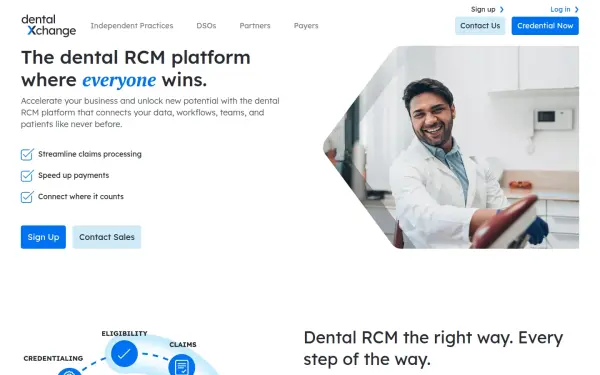The height and width of the screenshot is (375, 600).
Task: Click the chevron next to Sign up
Action: click(502, 9)
